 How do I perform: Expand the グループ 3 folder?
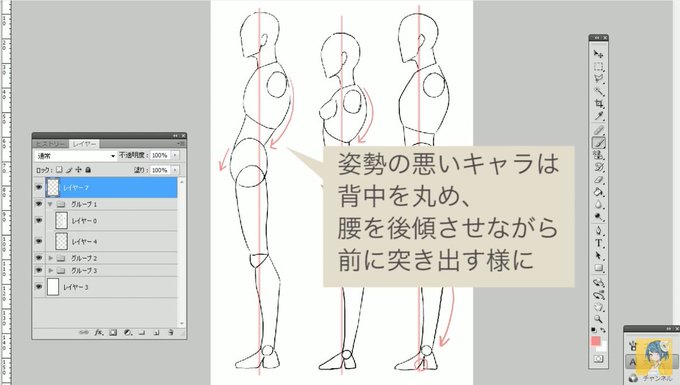50,270
